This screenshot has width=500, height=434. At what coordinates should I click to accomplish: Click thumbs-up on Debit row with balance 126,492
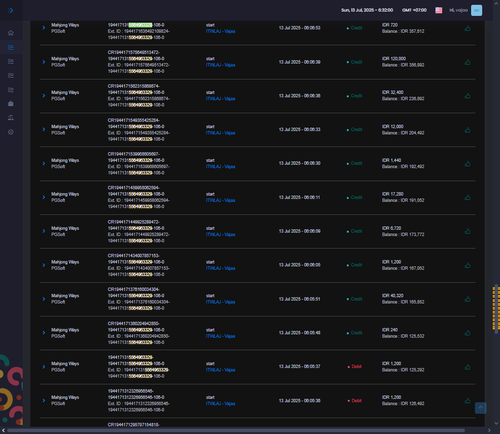click(x=468, y=401)
